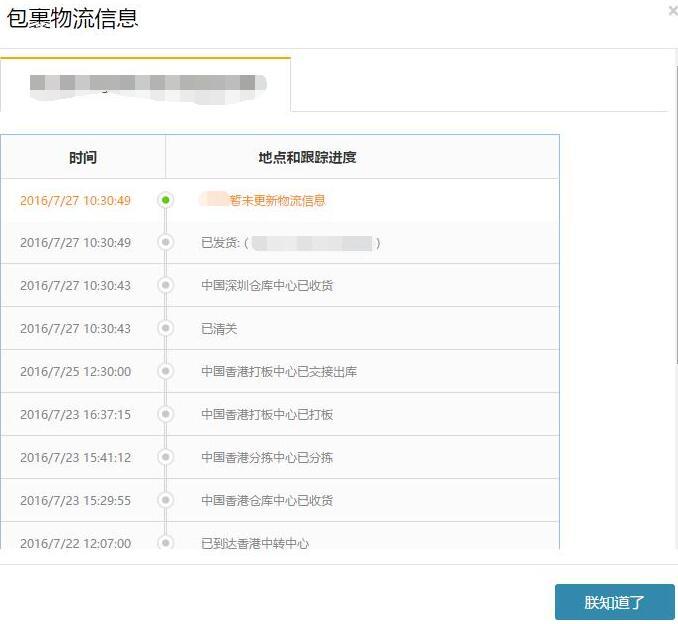Click the timestamp 2016/7/25 12:30:00
The height and width of the screenshot is (624, 678).
75,371
